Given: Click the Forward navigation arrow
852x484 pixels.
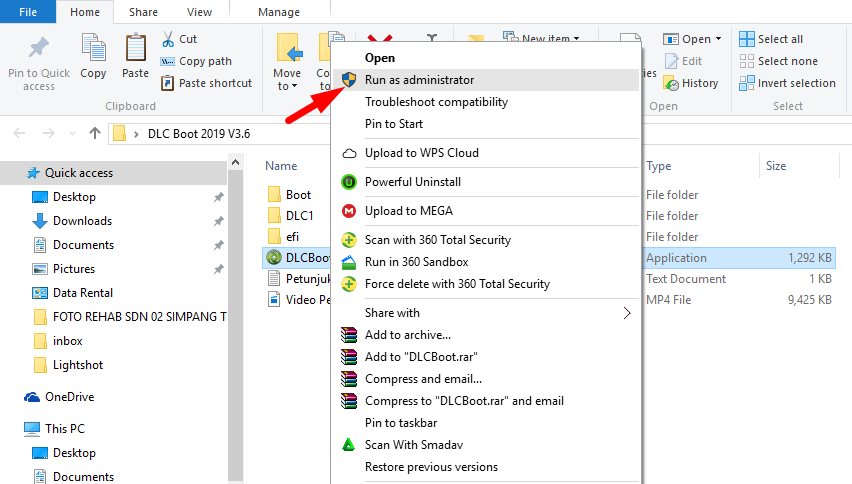Looking at the screenshot, I should [x=49, y=133].
